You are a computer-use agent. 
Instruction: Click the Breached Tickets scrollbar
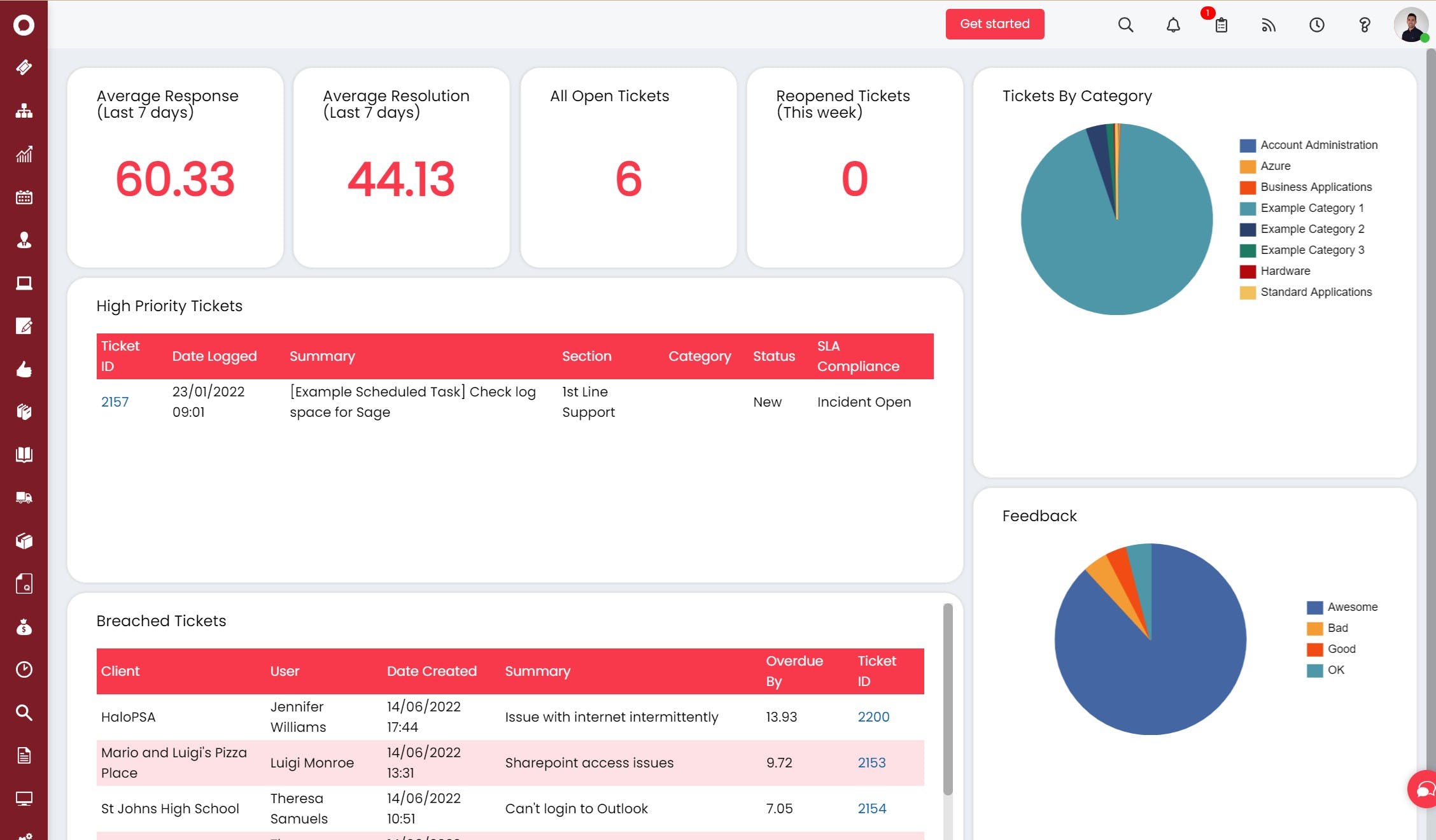(948, 700)
